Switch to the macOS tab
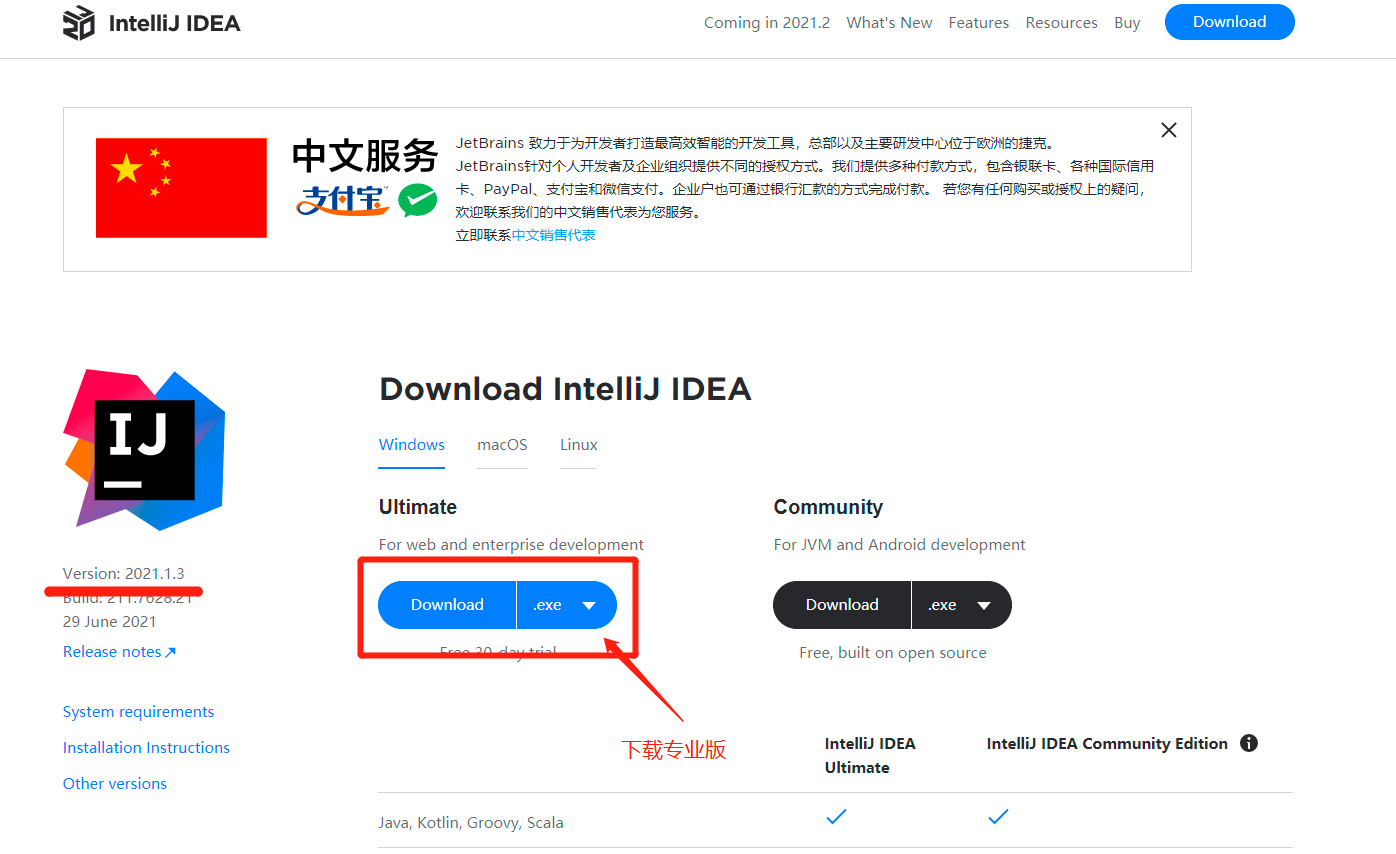This screenshot has width=1396, height=854. [x=502, y=445]
